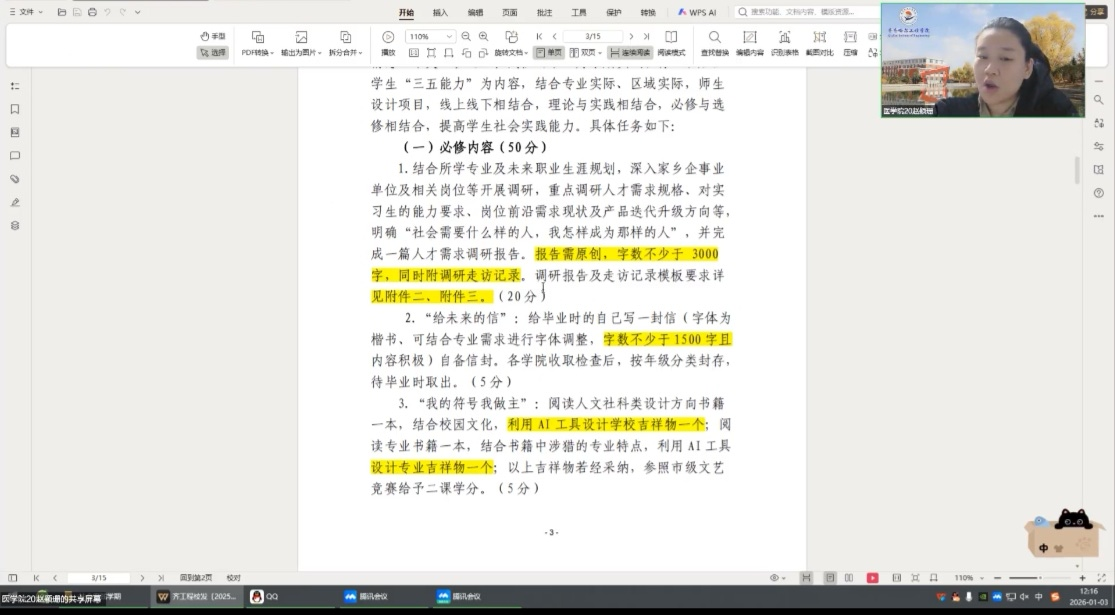The height and width of the screenshot is (615, 1115).
Task: Toggle Continuous Reading mode
Action: click(630, 52)
